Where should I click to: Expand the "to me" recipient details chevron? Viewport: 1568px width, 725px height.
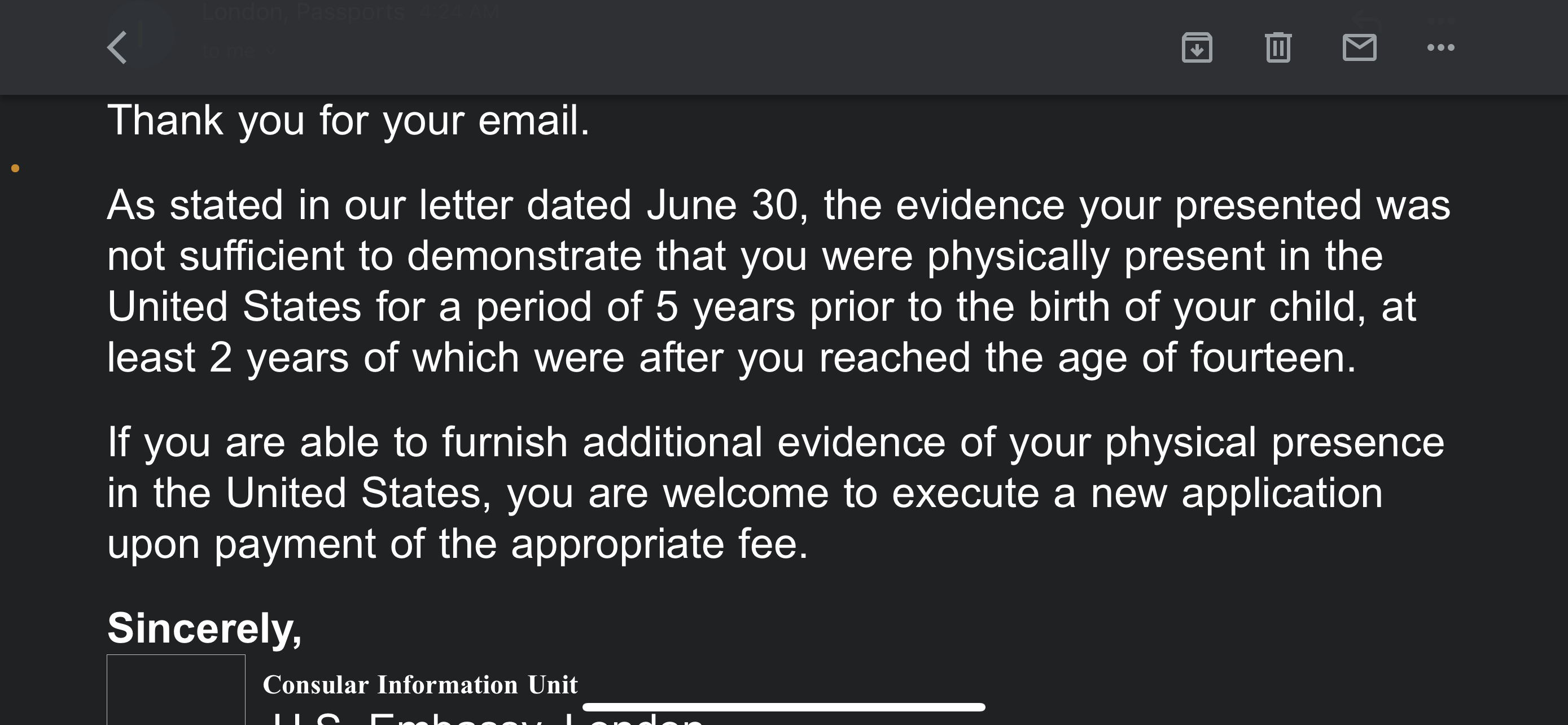tap(271, 52)
